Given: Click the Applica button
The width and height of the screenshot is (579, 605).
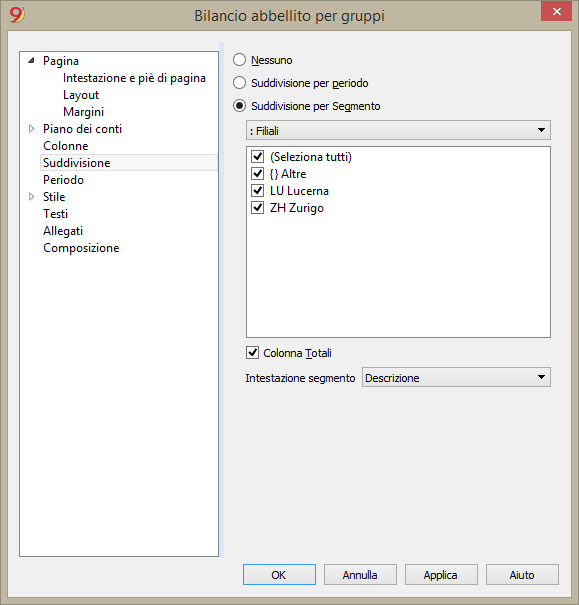Looking at the screenshot, I should pos(441,575).
